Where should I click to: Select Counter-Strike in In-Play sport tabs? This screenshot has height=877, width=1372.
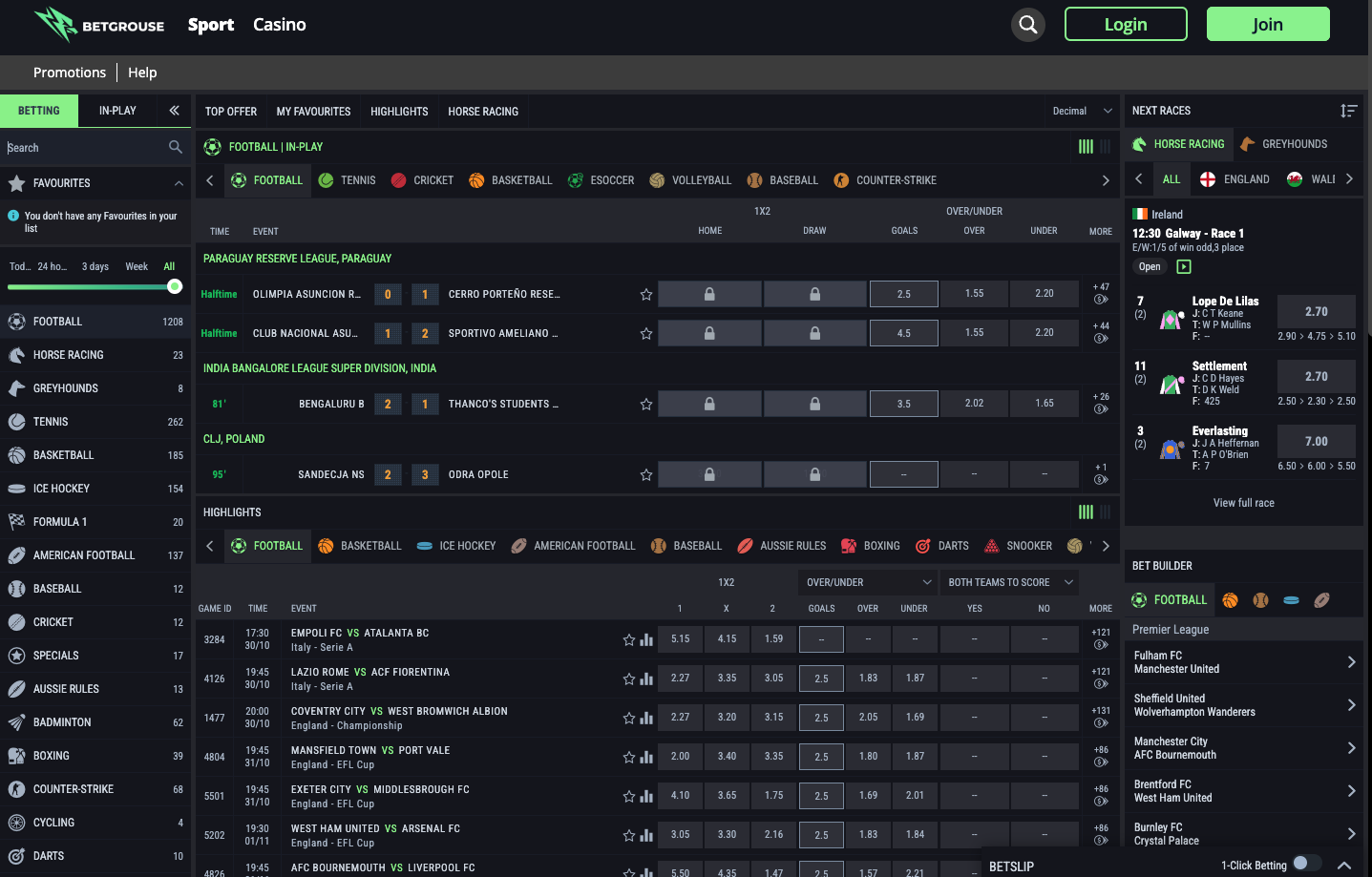click(885, 180)
